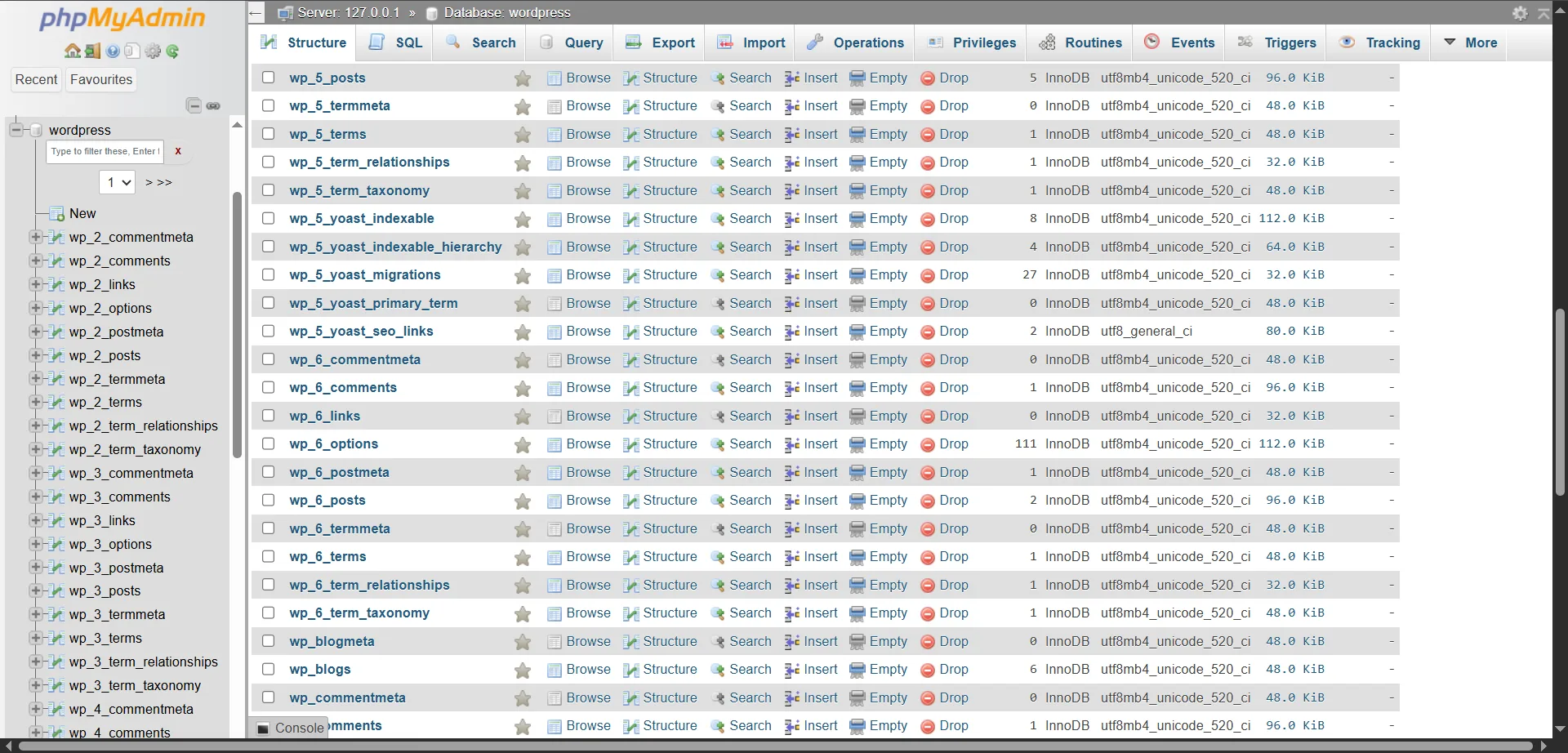Unlink from main panel chain icon
The width and height of the screenshot is (1568, 753).
click(x=213, y=105)
